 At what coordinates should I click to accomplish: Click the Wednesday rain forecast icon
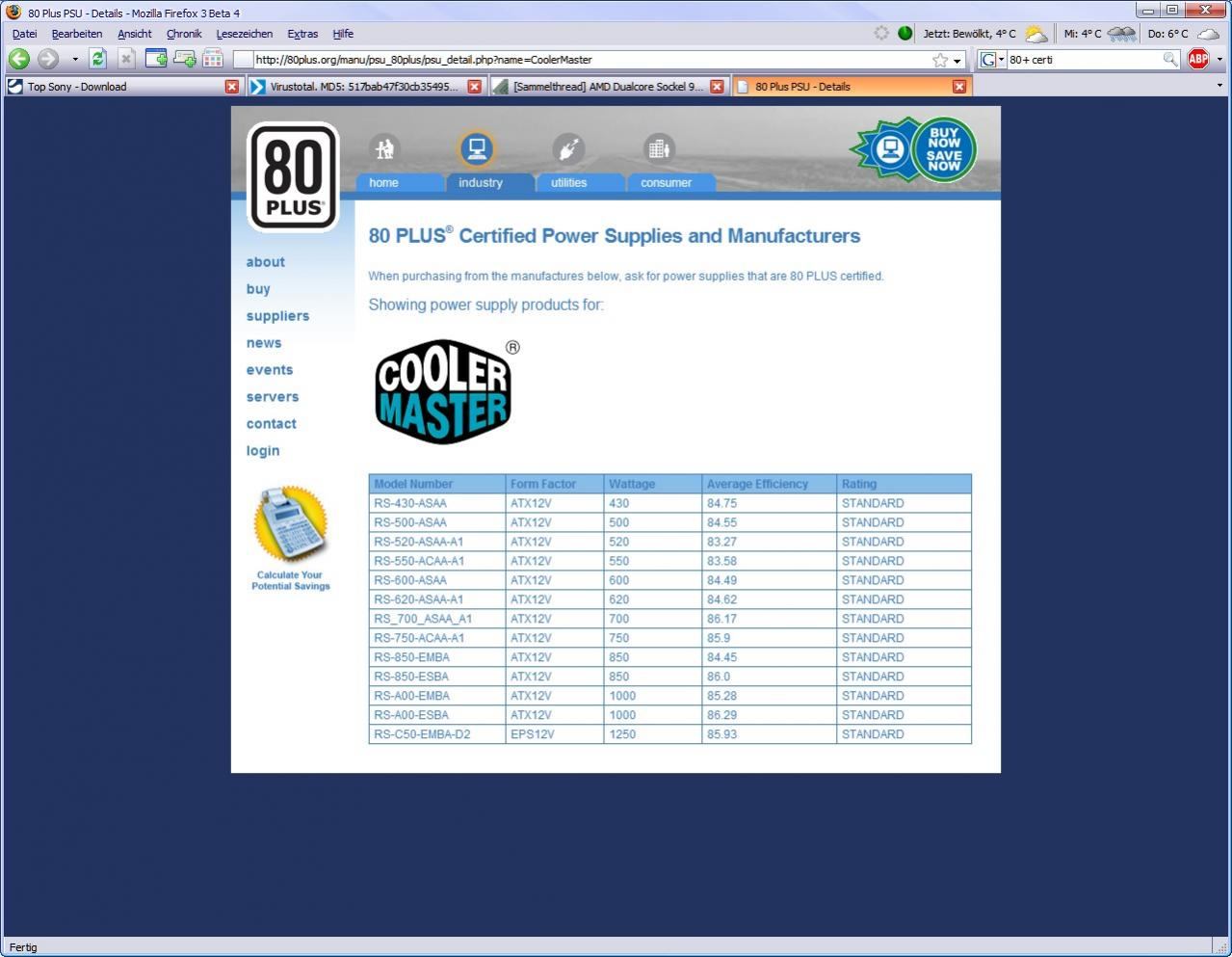pyautogui.click(x=1121, y=34)
